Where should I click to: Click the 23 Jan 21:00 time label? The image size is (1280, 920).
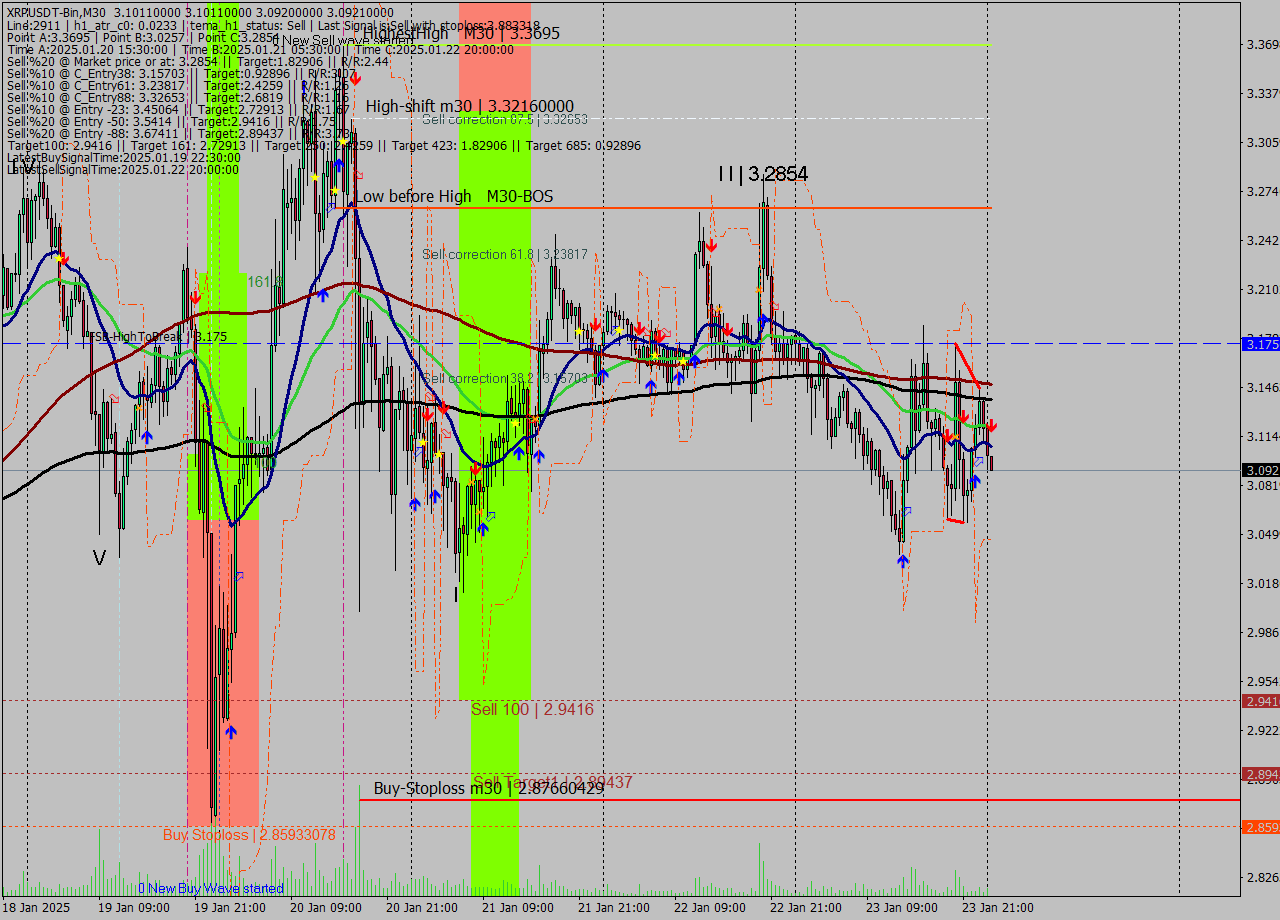997,908
